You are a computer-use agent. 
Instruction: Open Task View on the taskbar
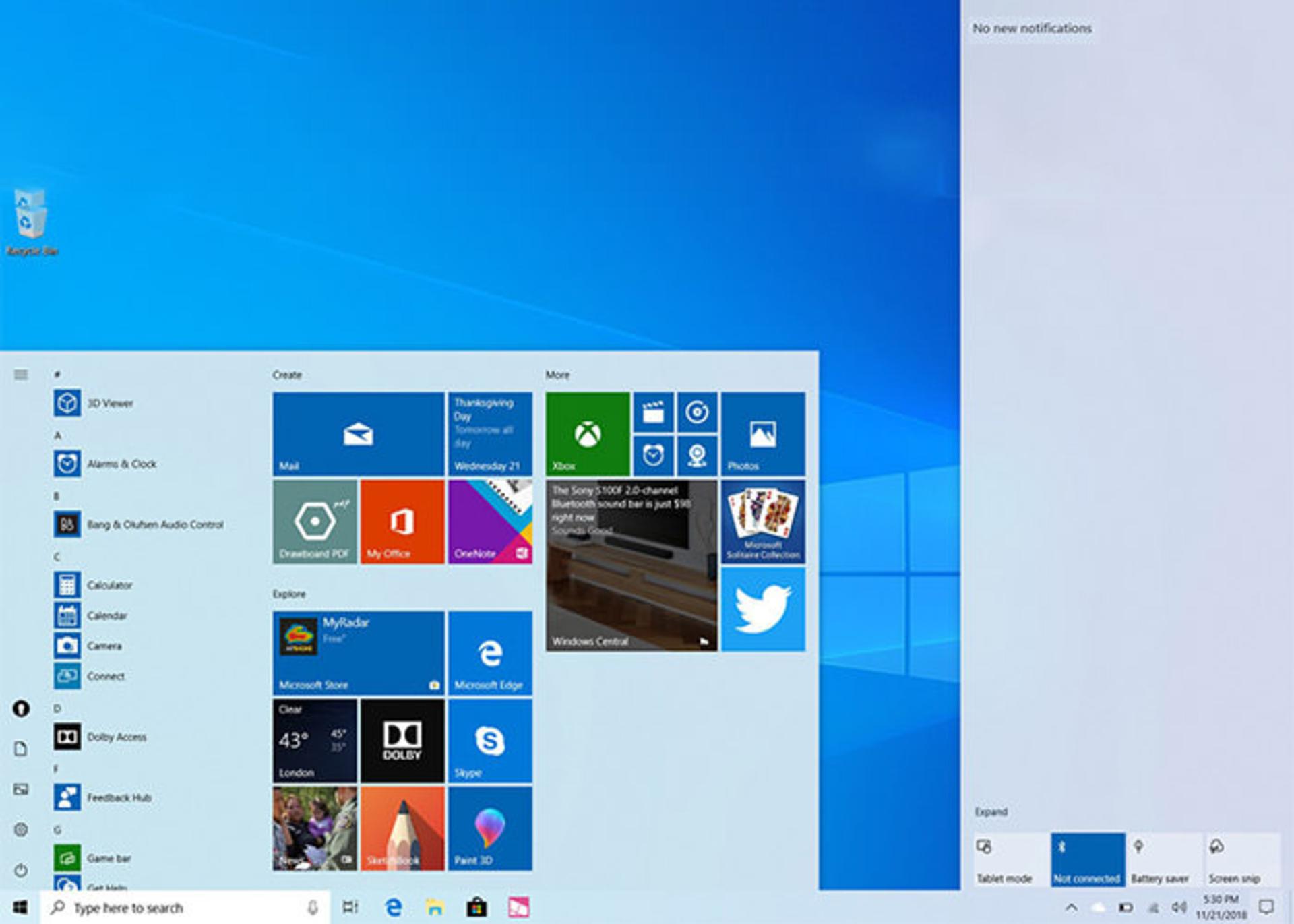point(350,907)
